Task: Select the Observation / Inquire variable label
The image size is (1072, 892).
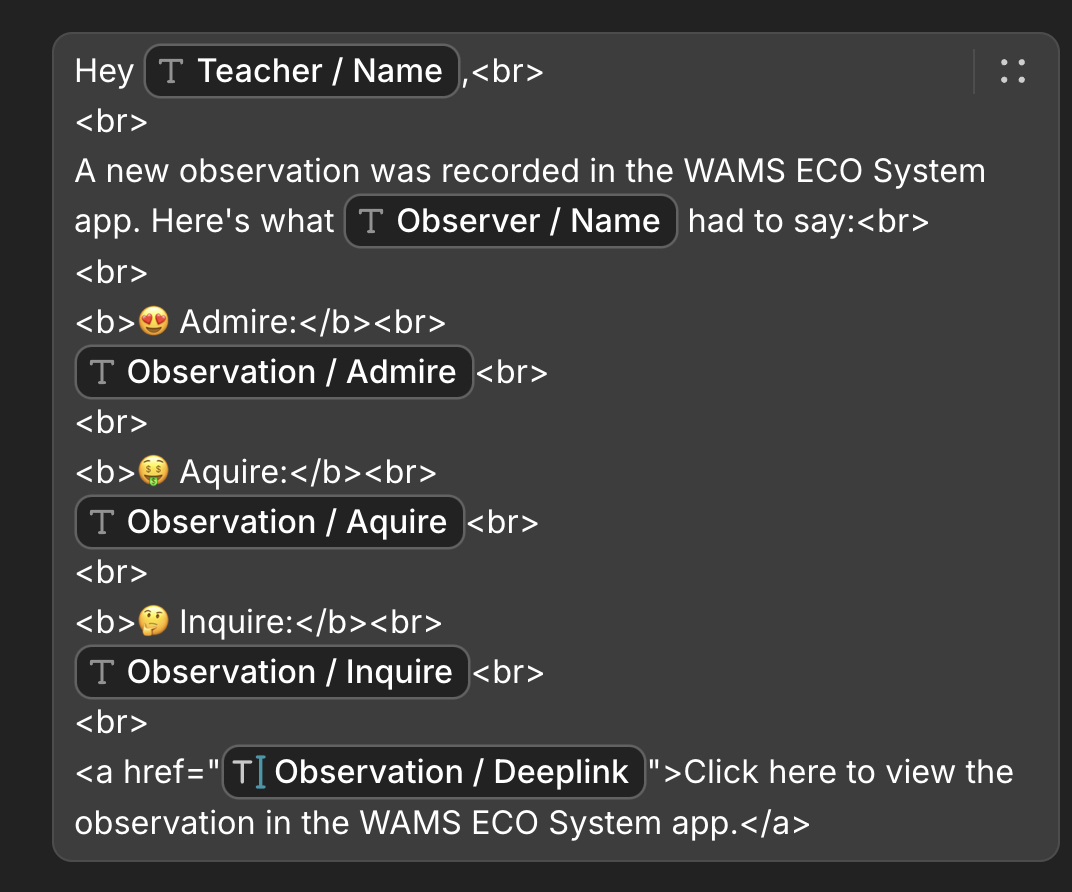Action: pos(290,672)
